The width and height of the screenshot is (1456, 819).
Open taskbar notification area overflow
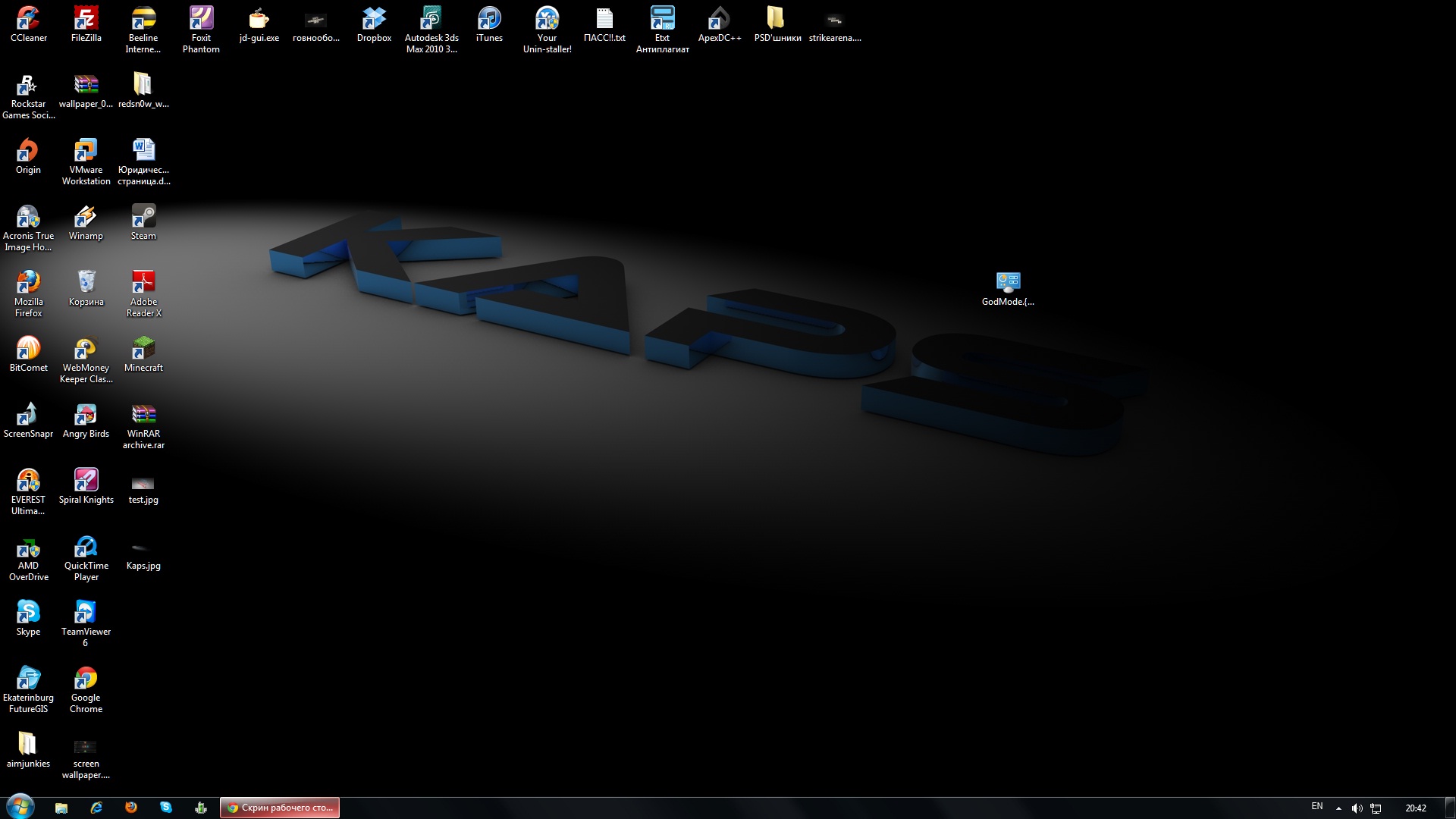[1338, 807]
